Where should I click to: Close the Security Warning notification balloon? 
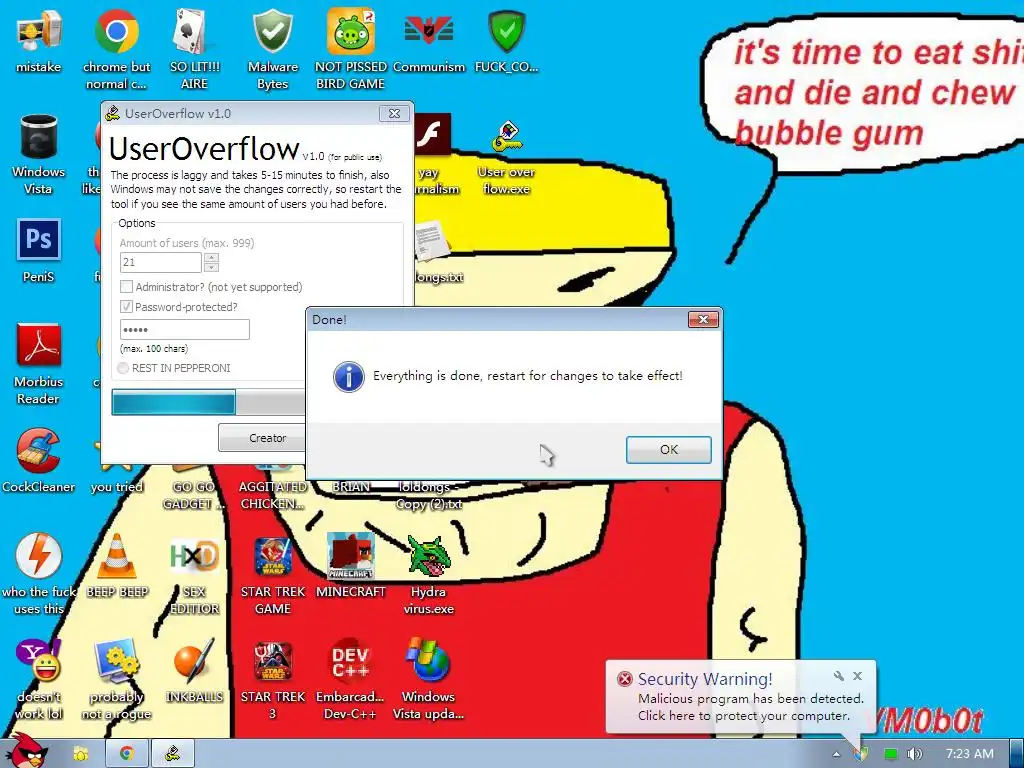[857, 676]
